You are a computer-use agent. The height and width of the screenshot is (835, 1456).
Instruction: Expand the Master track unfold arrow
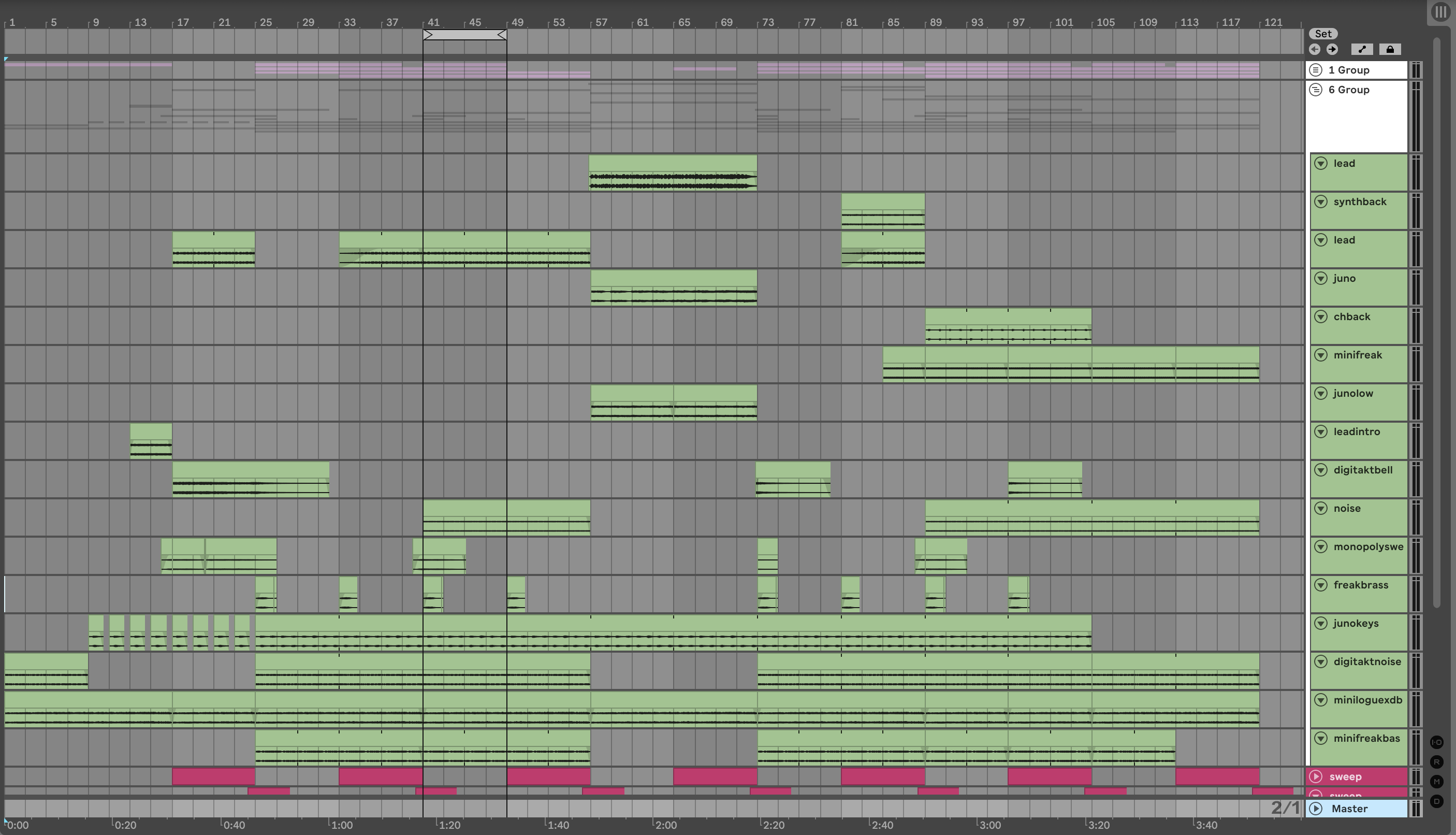click(x=1316, y=809)
